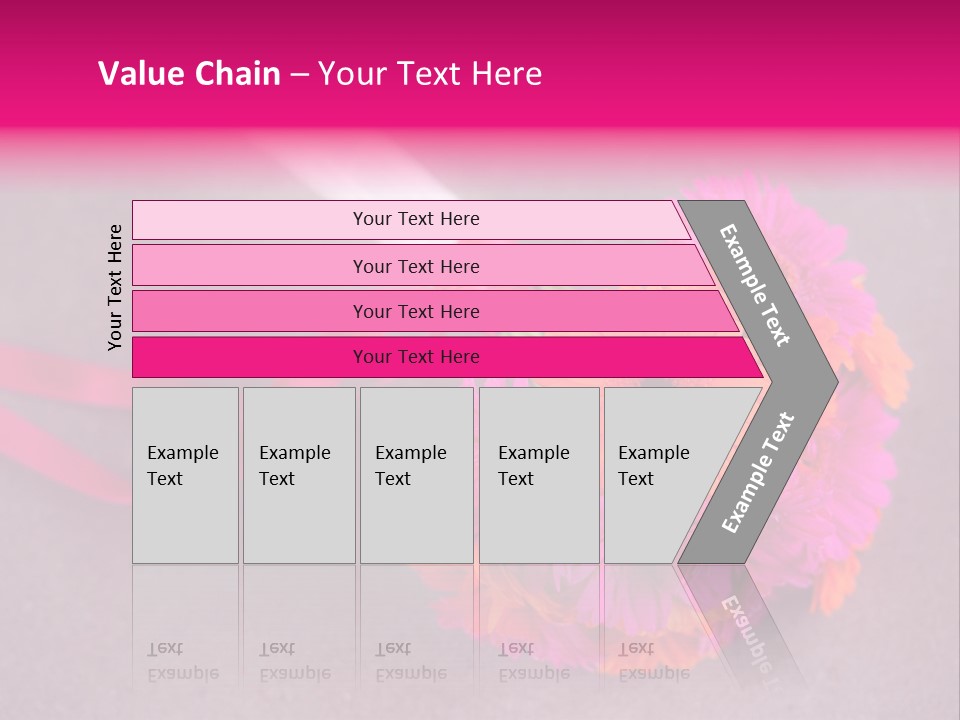The image size is (960, 720).
Task: Select the lightest pink top bar
Action: [x=415, y=219]
